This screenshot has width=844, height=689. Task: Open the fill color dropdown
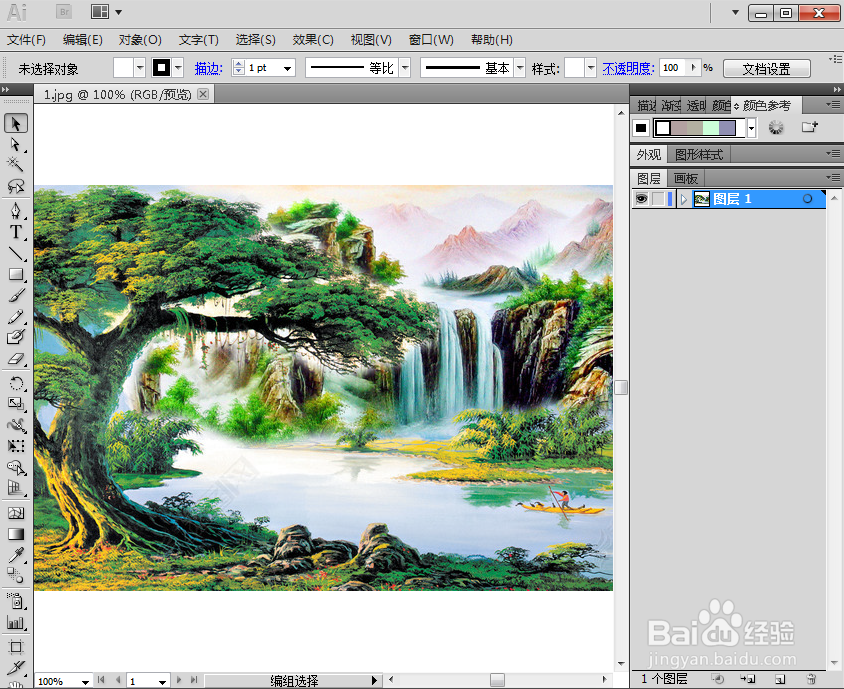tap(140, 68)
